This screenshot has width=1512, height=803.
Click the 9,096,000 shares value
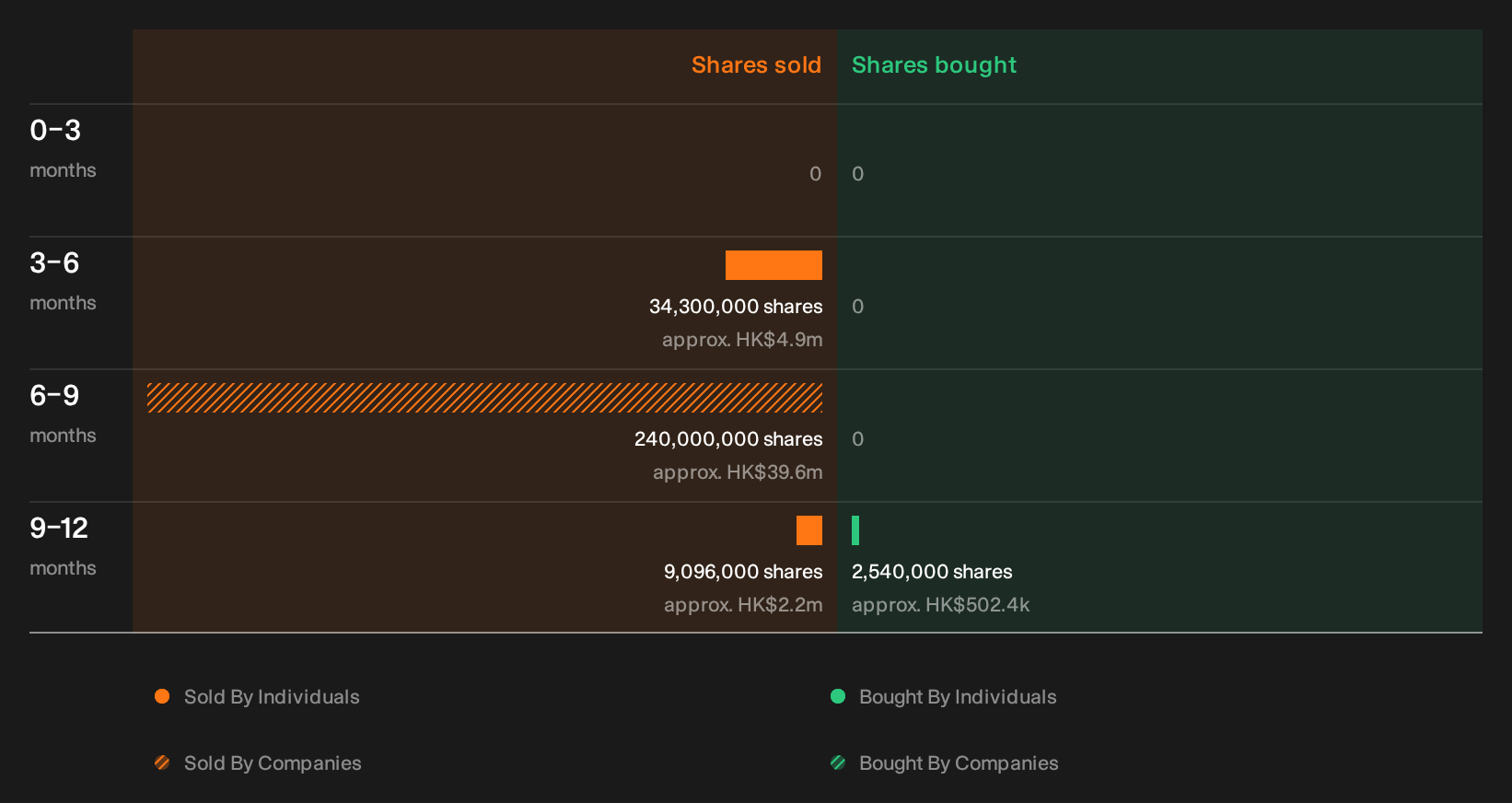(743, 572)
